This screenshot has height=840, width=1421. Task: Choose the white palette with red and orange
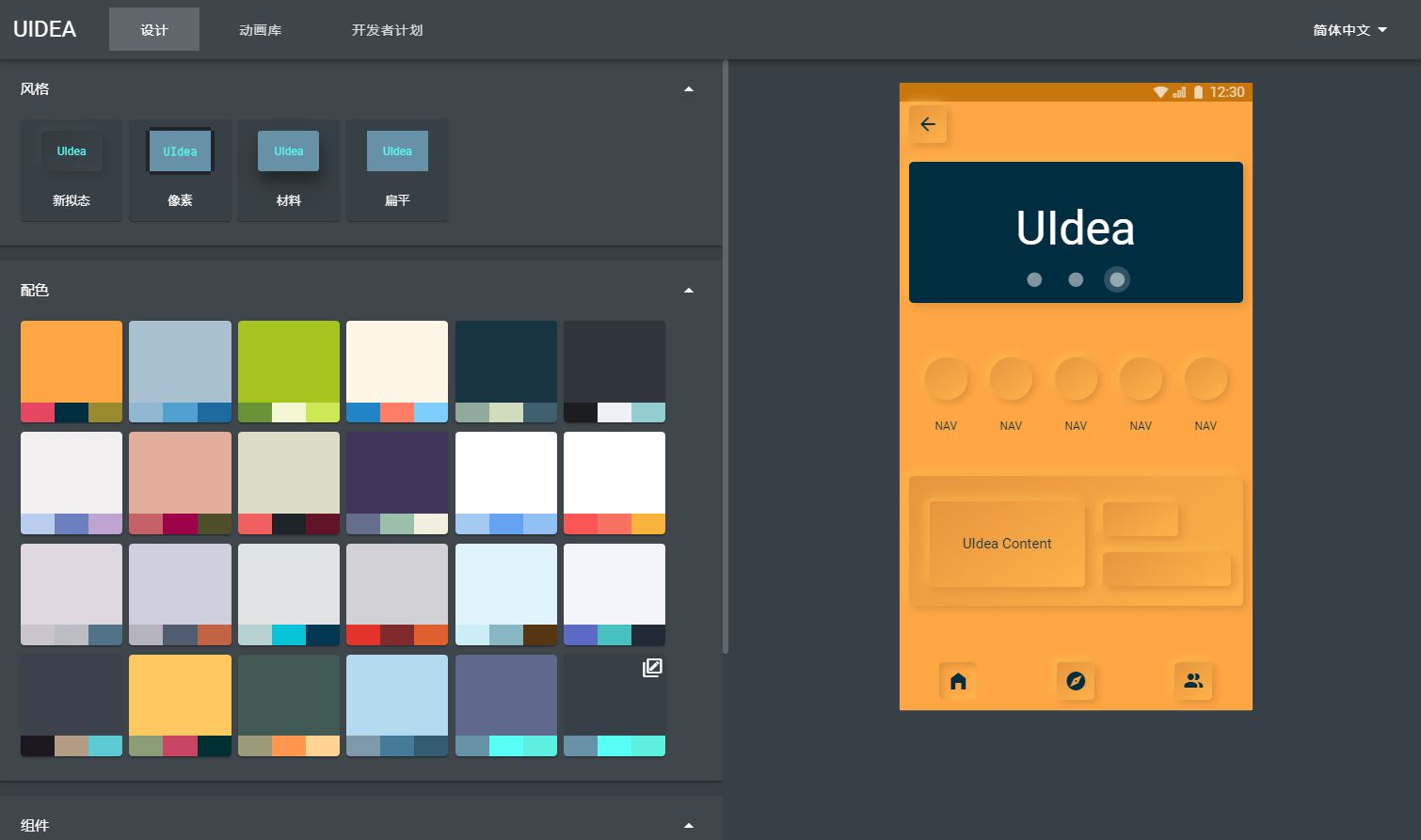click(615, 483)
